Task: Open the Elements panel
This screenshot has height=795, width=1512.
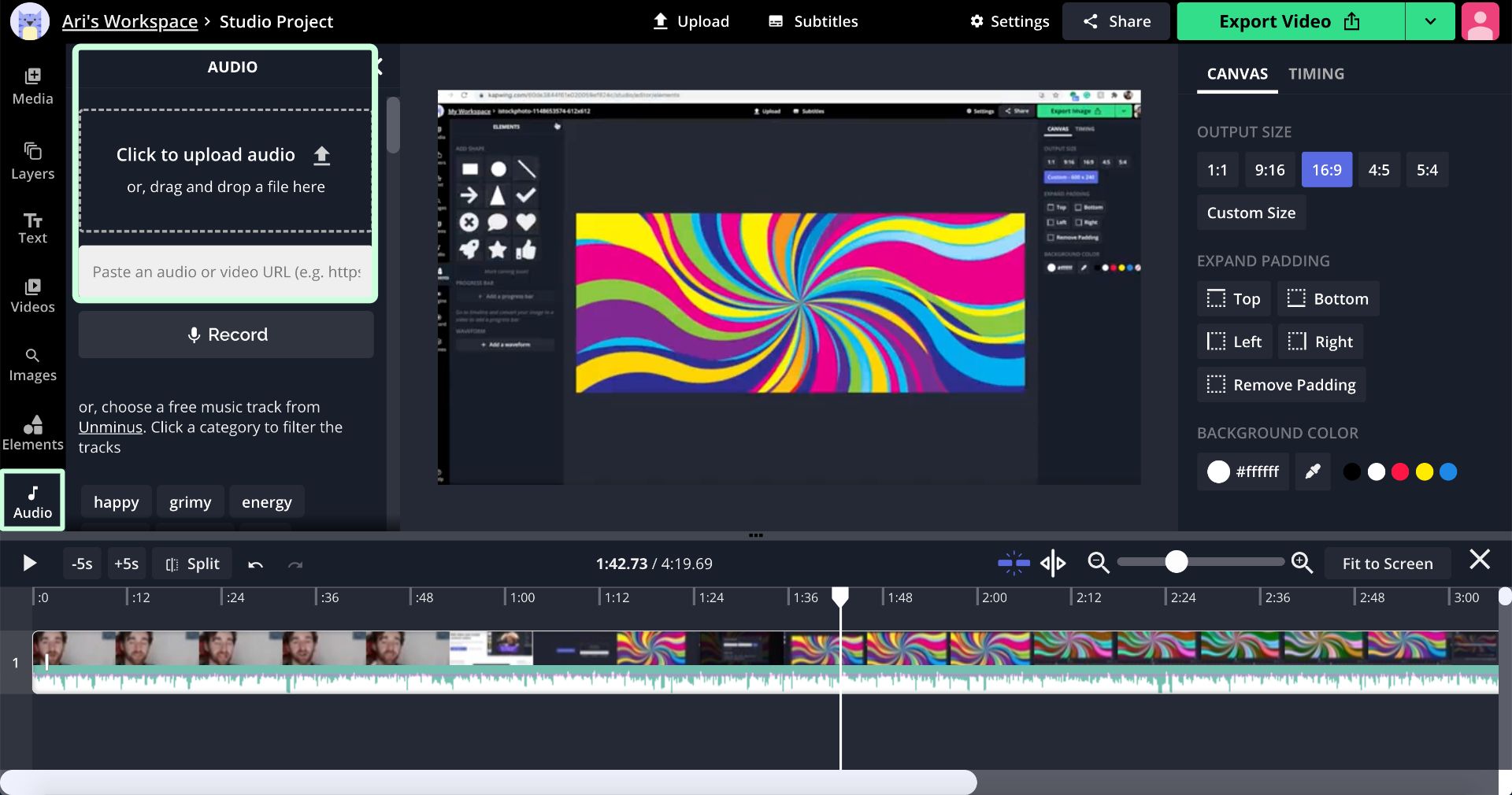Action: click(32, 433)
